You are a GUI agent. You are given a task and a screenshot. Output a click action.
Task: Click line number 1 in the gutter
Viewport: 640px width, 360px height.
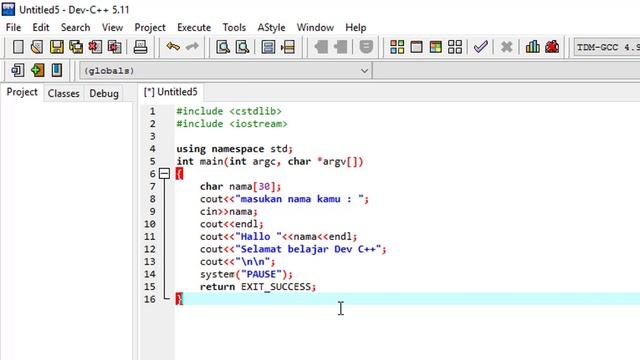pos(152,111)
